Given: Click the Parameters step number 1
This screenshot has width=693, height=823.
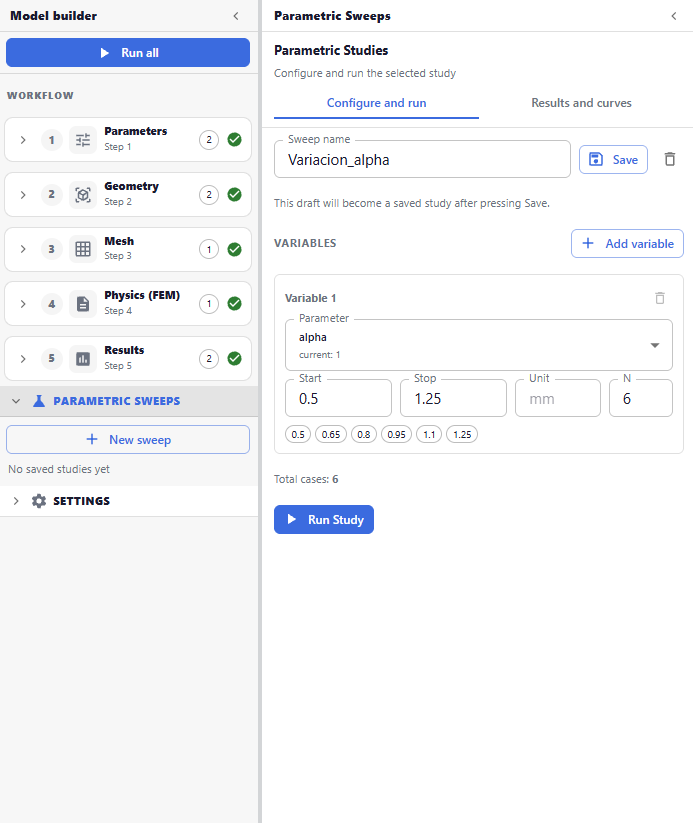Looking at the screenshot, I should pos(51,140).
